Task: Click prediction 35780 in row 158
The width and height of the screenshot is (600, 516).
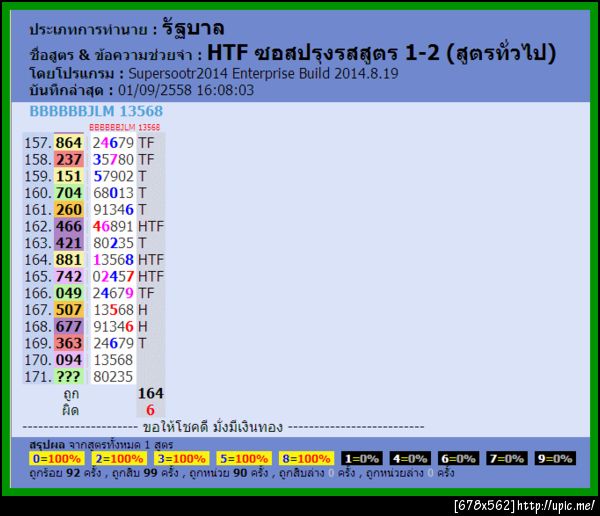Action: point(113,160)
